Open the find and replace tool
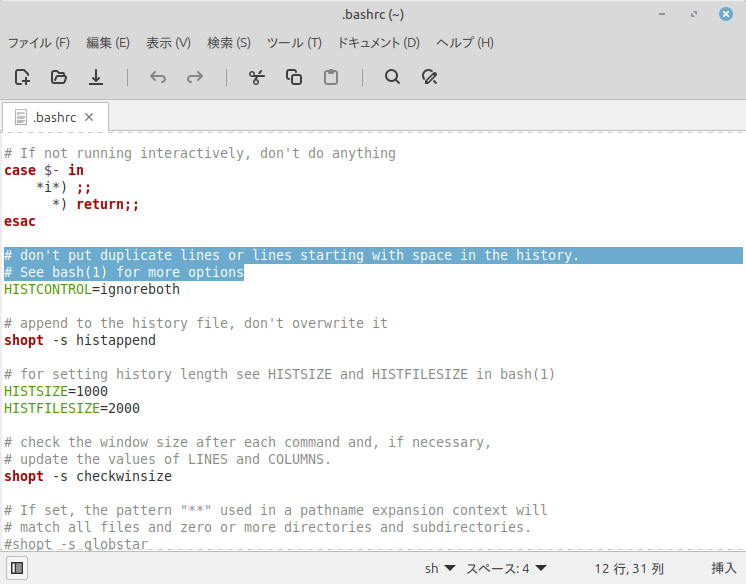The image size is (746, 584). (430, 77)
